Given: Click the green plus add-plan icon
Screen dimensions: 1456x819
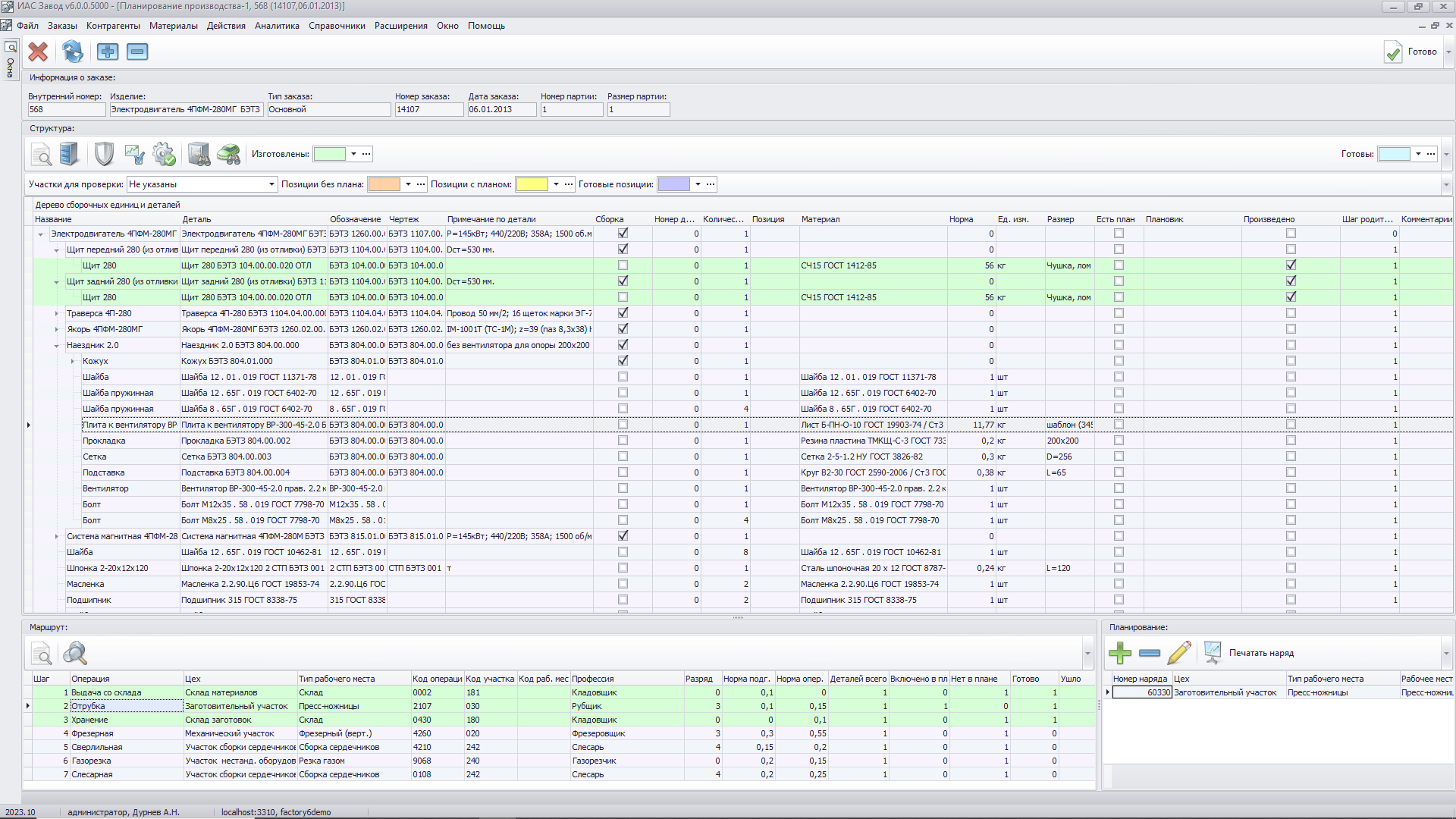Looking at the screenshot, I should [x=1119, y=653].
